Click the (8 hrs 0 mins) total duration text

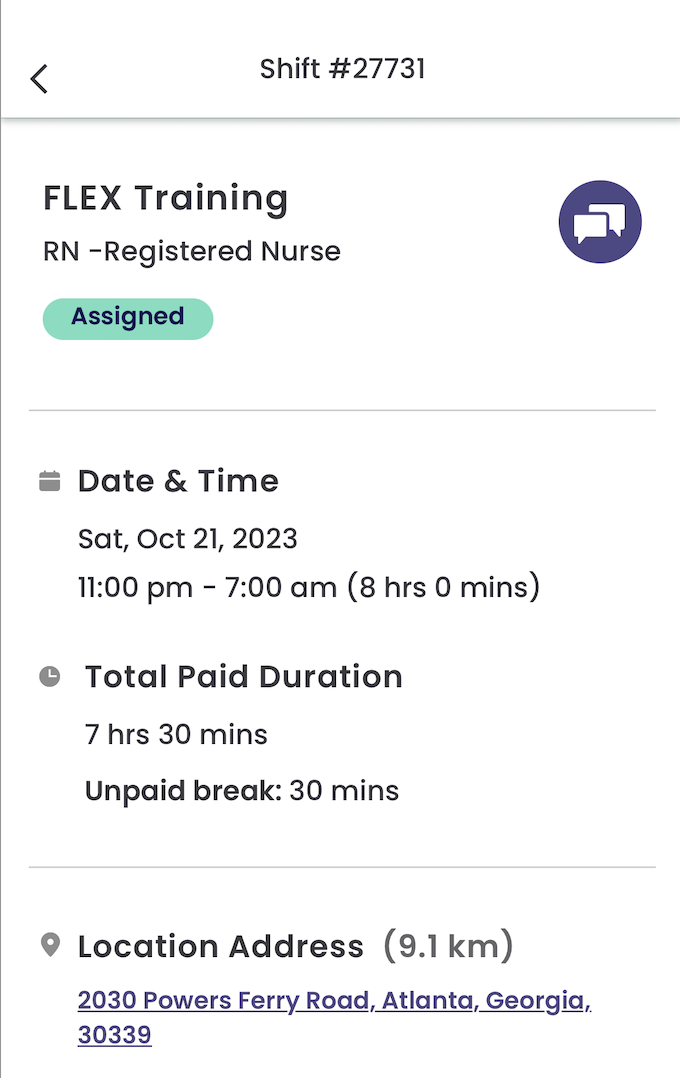point(443,588)
